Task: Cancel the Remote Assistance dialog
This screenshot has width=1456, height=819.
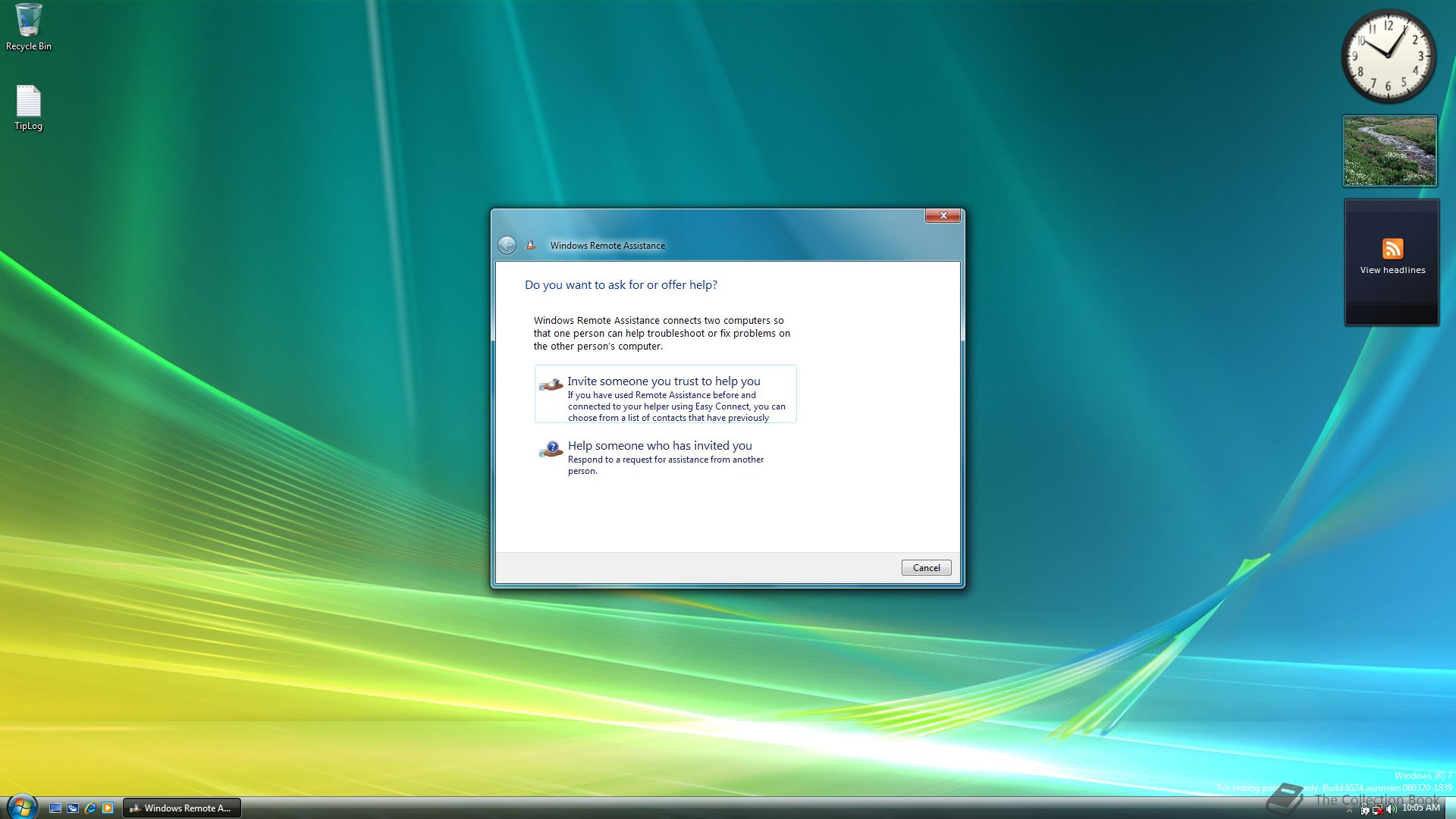Action: pos(926,567)
